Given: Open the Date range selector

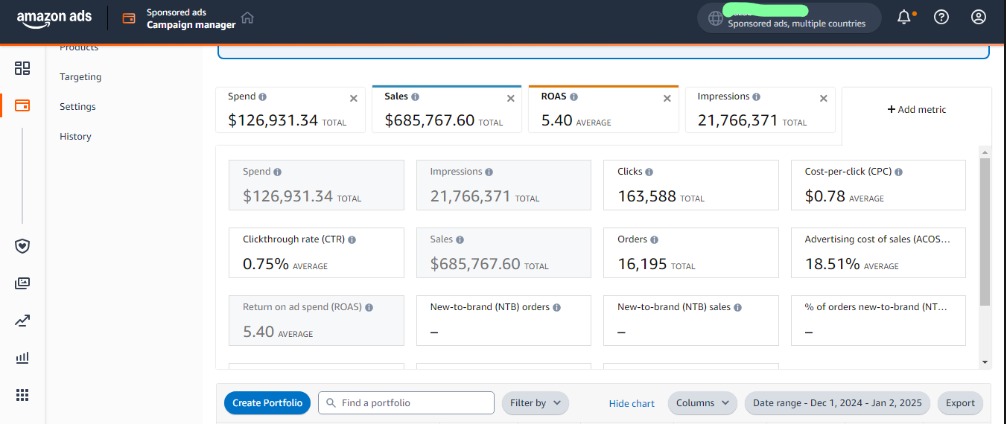Looking at the screenshot, I should pos(837,403).
